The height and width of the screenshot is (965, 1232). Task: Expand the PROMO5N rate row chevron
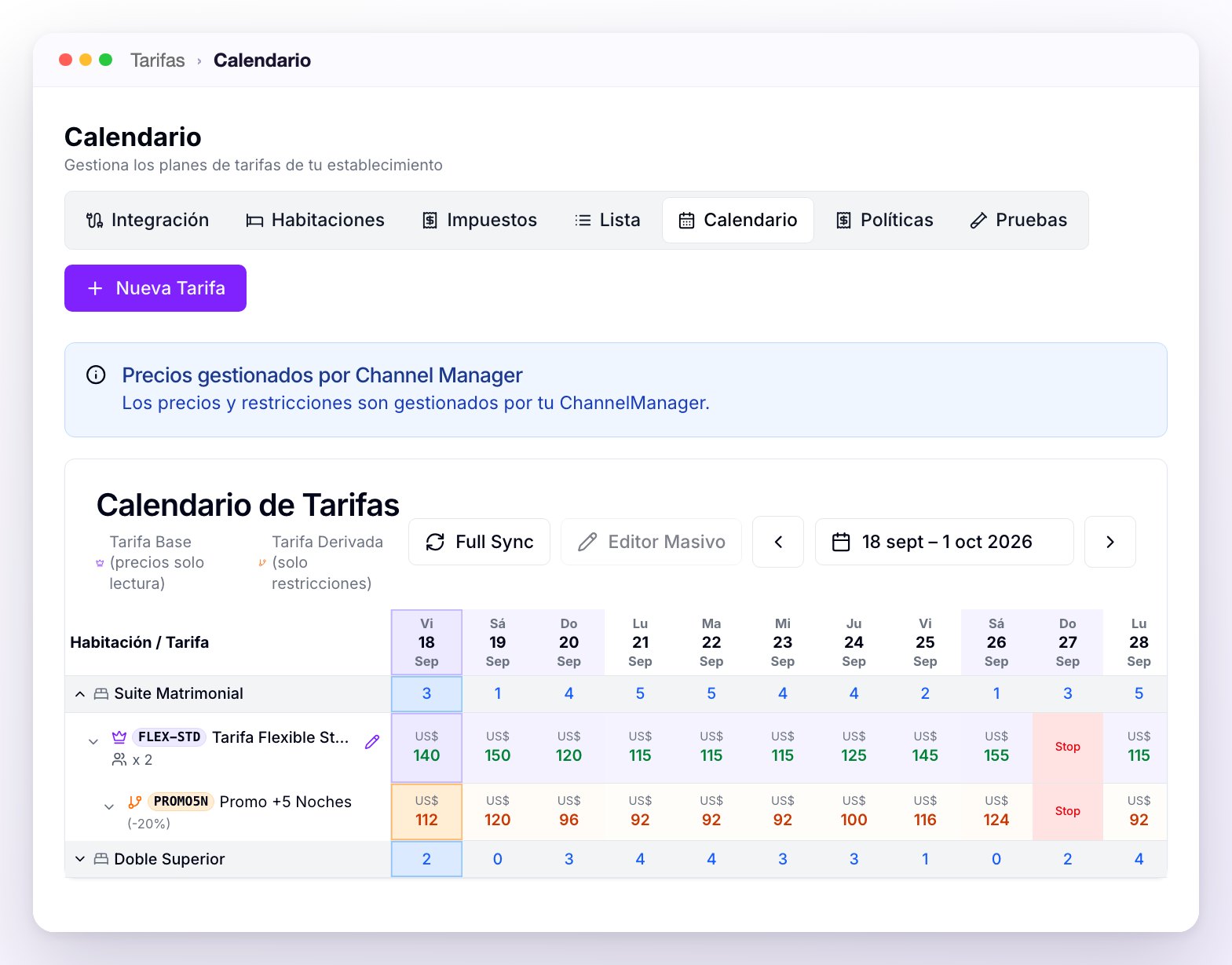[x=109, y=806]
